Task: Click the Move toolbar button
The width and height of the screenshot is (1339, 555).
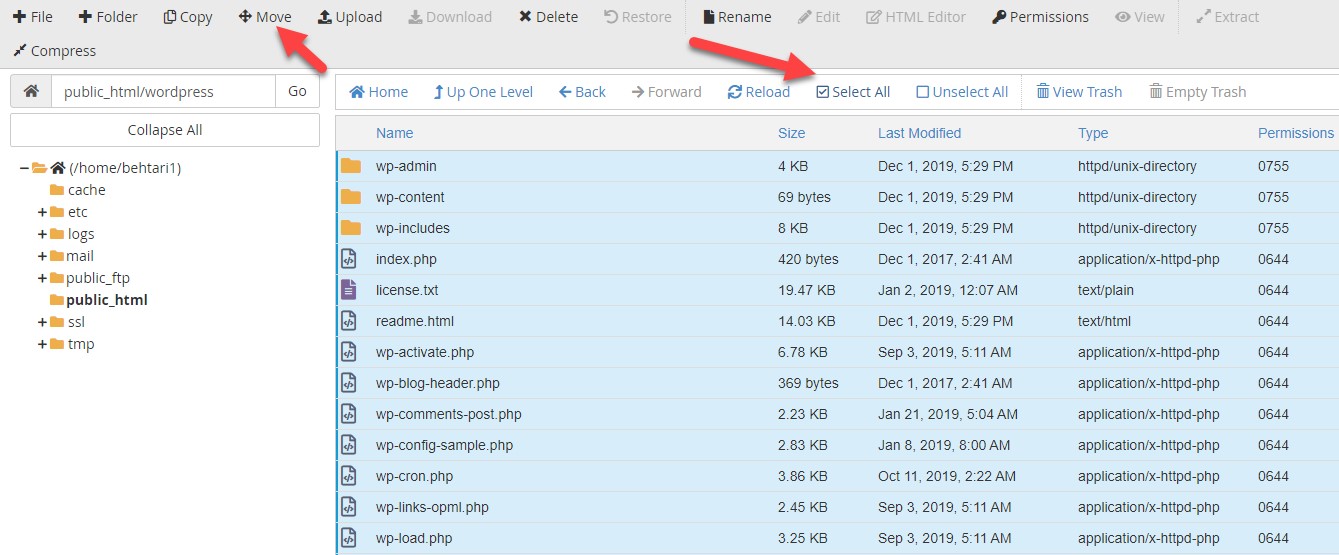Action: pos(265,17)
